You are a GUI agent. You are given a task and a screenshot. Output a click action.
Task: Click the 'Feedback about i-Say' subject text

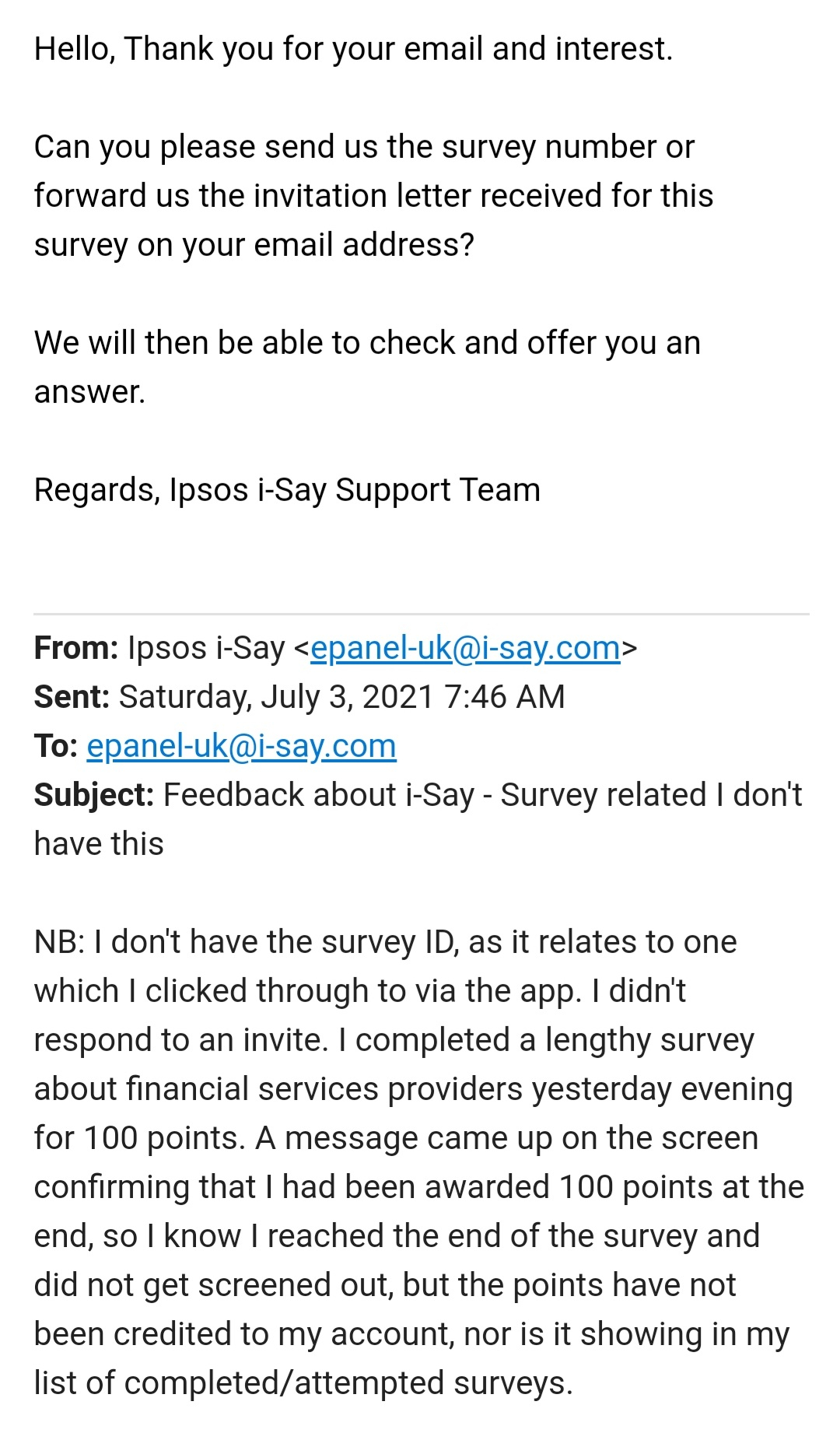(319, 795)
